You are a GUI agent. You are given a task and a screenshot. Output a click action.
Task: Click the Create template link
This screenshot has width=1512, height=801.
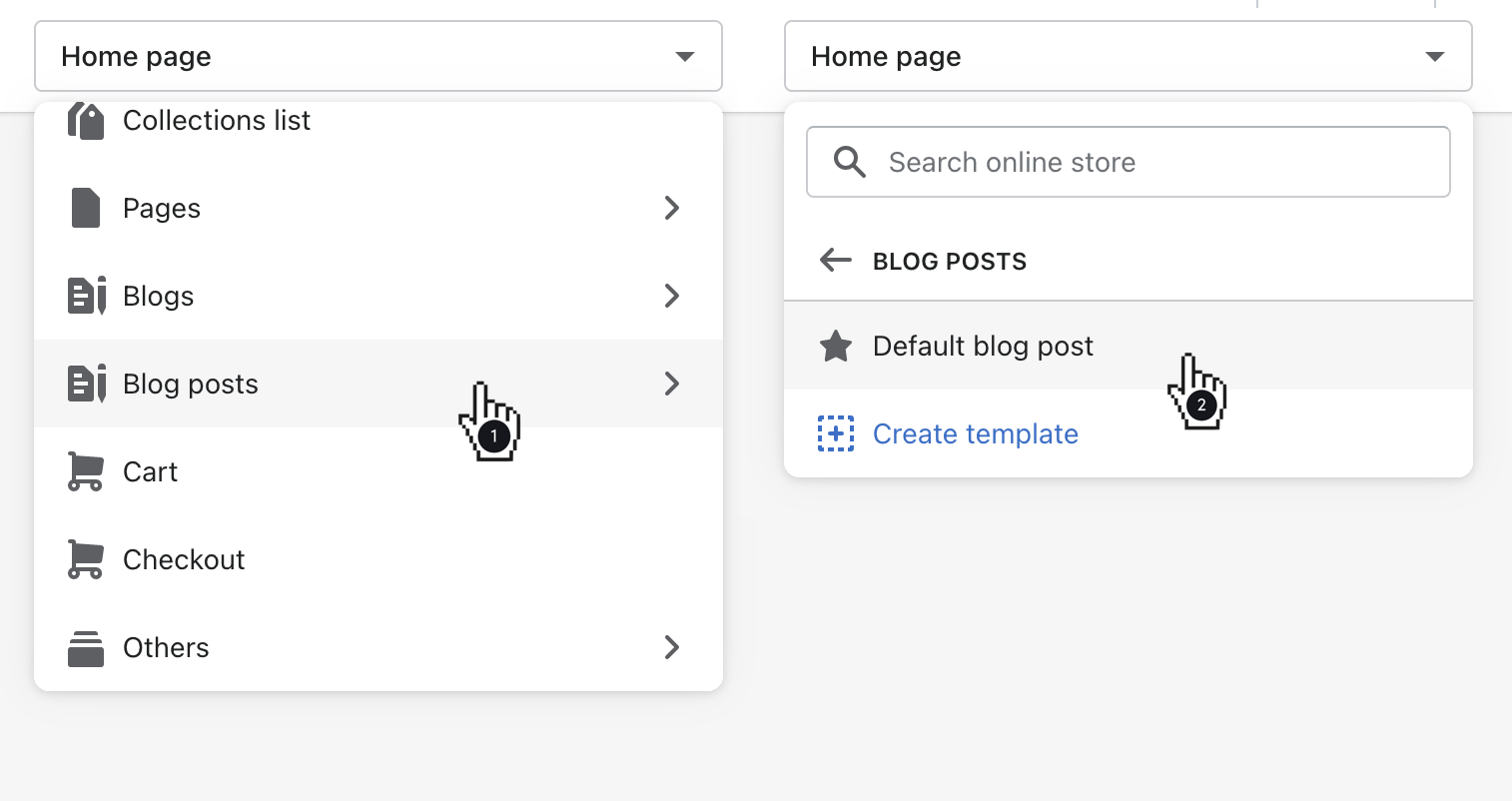click(975, 433)
